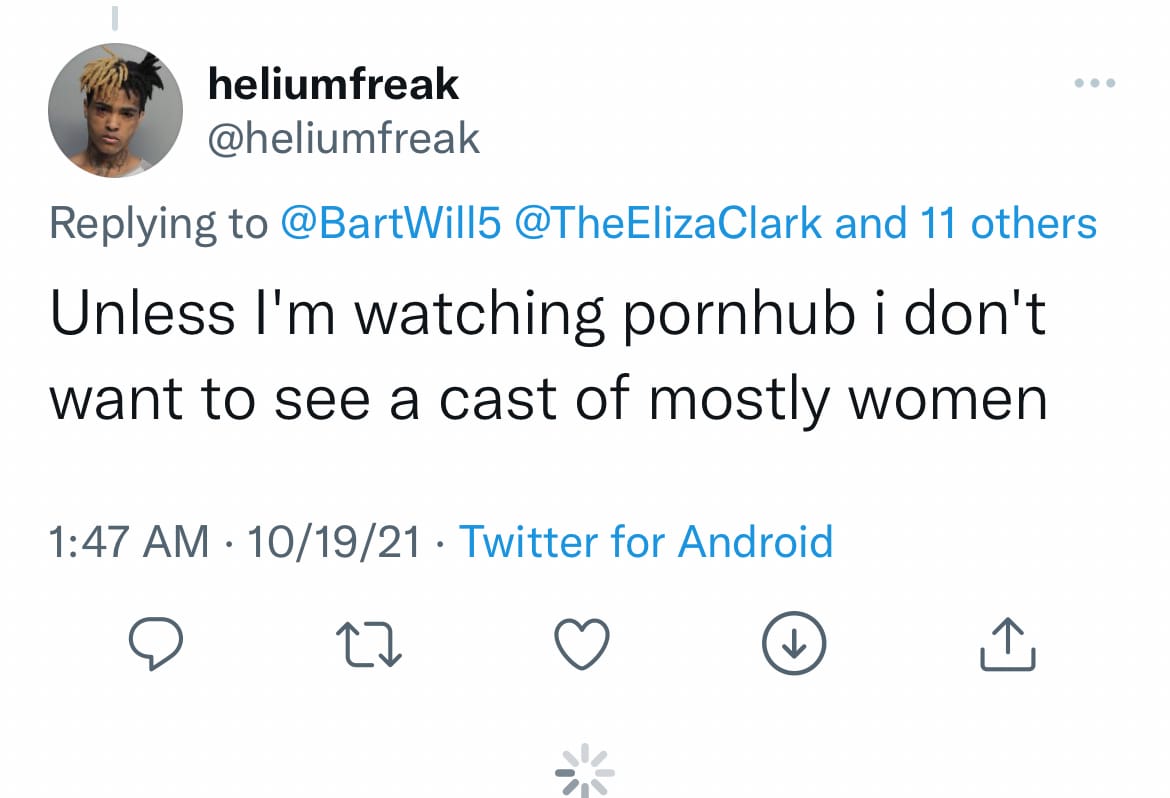
Task: Tap the loading spinner below the tweet
Action: tap(585, 771)
